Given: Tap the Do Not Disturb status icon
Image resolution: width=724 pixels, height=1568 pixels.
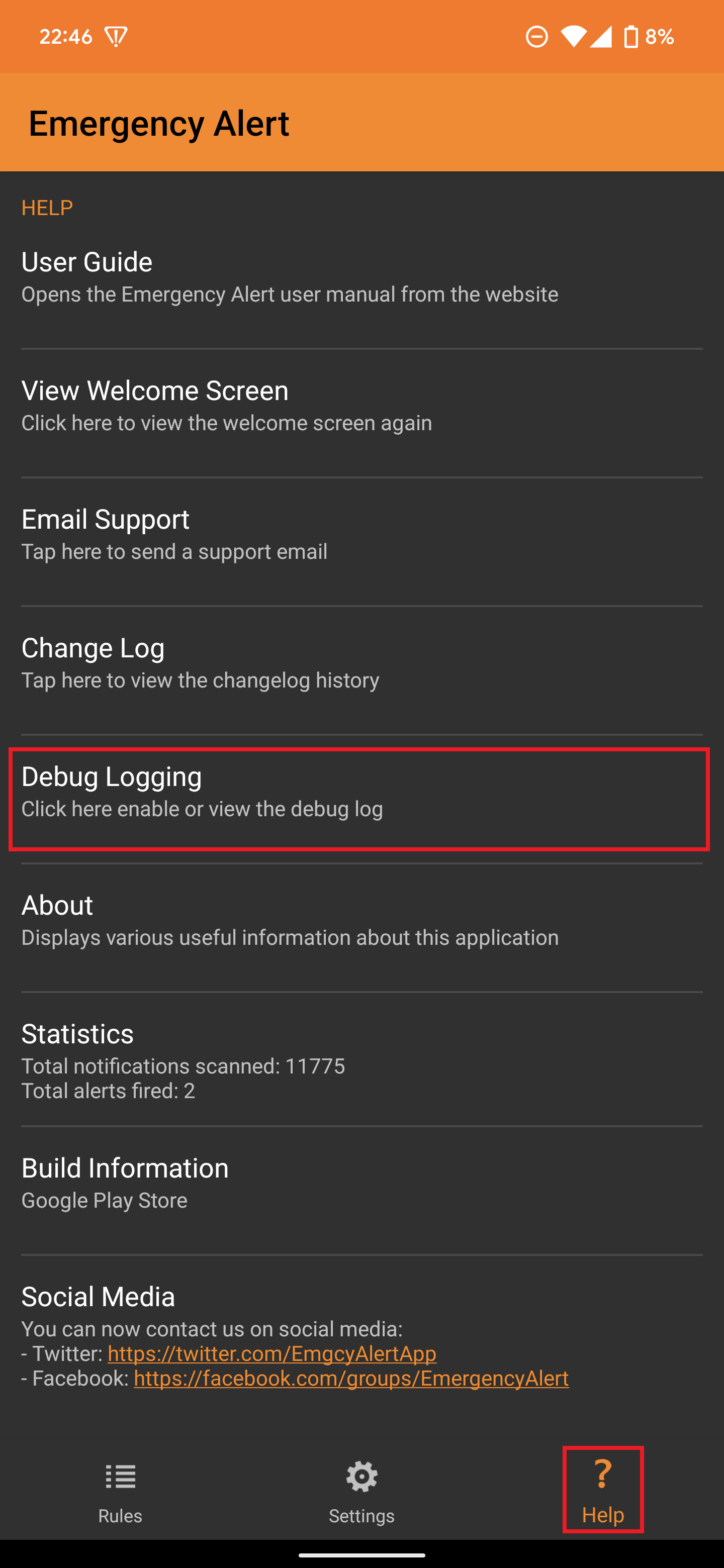Looking at the screenshot, I should (x=536, y=37).
